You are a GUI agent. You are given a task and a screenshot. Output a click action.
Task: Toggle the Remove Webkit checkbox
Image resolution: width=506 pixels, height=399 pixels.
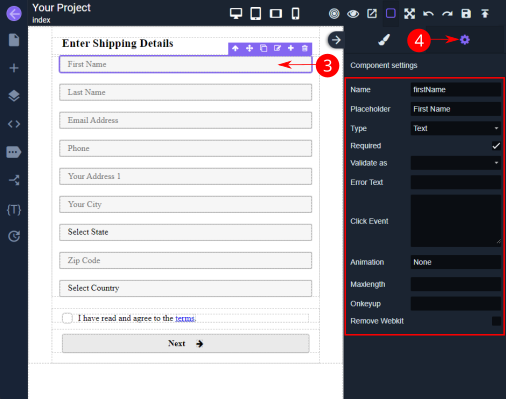tap(496, 321)
